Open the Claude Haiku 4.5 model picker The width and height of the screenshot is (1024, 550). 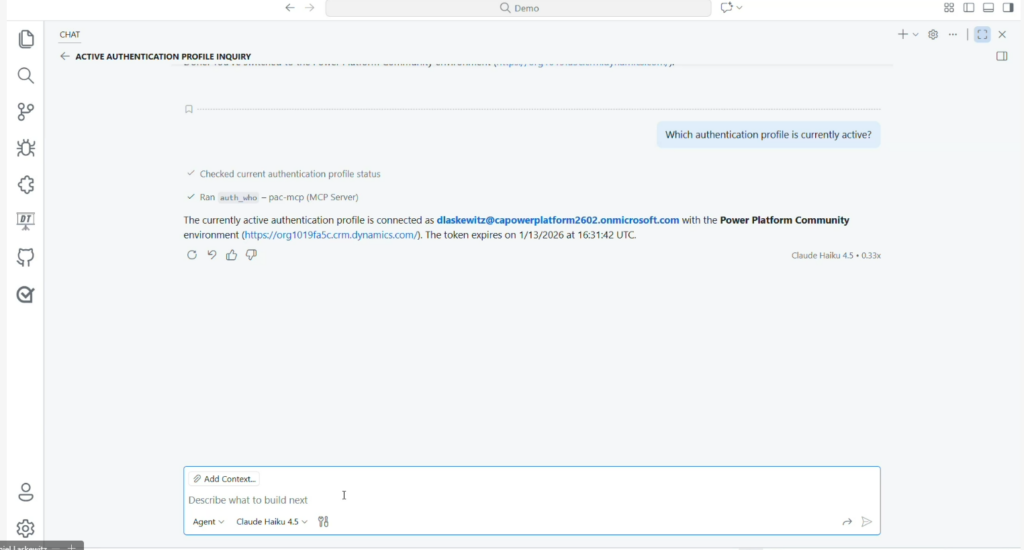pyautogui.click(x=272, y=521)
